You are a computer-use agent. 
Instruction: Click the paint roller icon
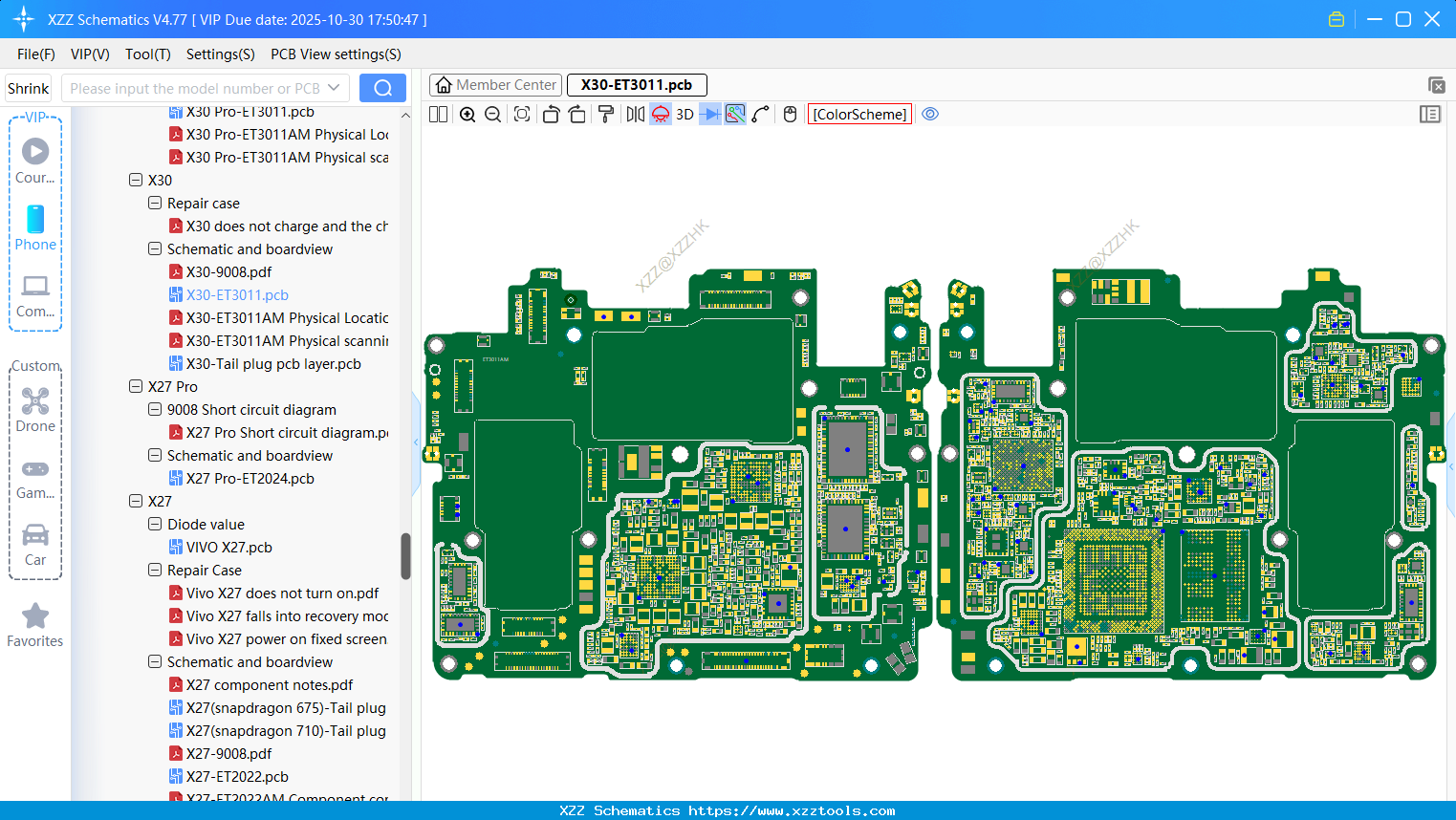coord(606,115)
